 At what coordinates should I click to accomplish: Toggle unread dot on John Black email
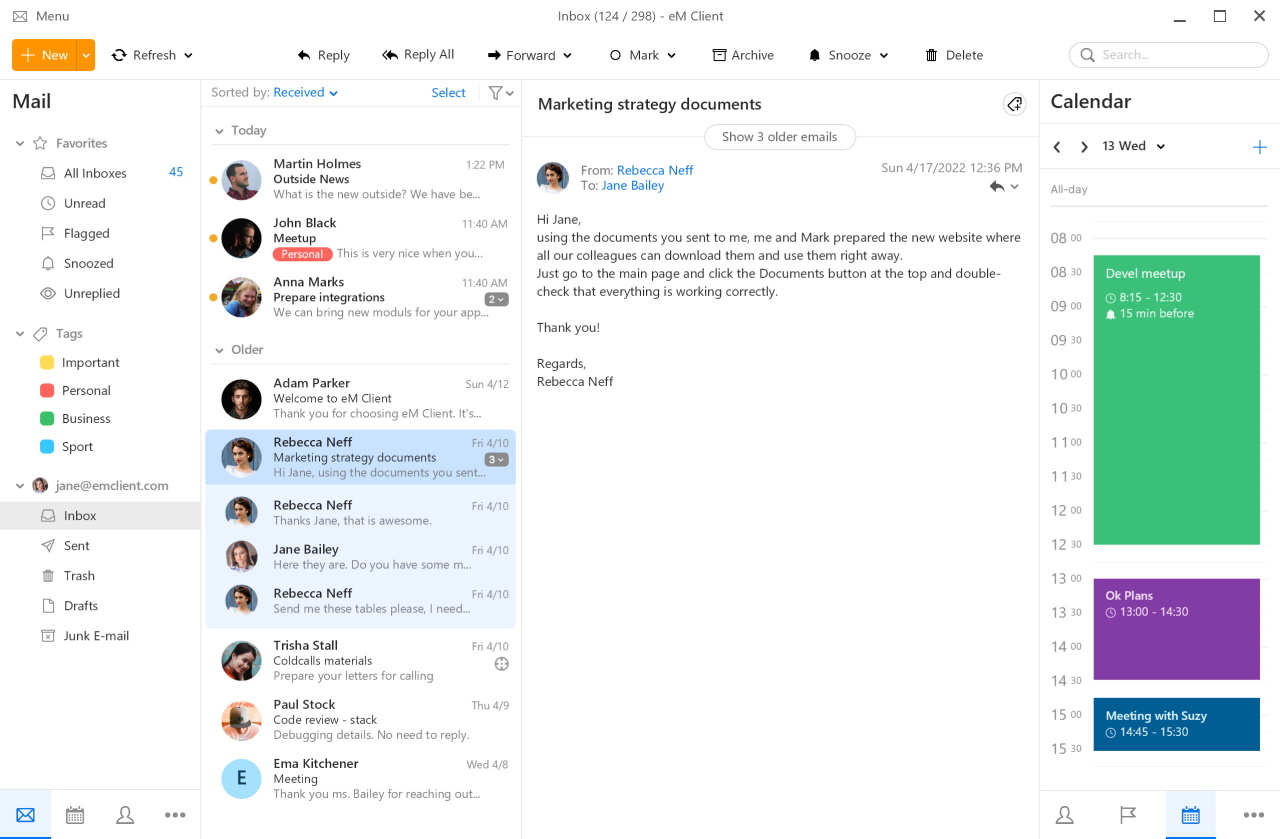[213, 239]
